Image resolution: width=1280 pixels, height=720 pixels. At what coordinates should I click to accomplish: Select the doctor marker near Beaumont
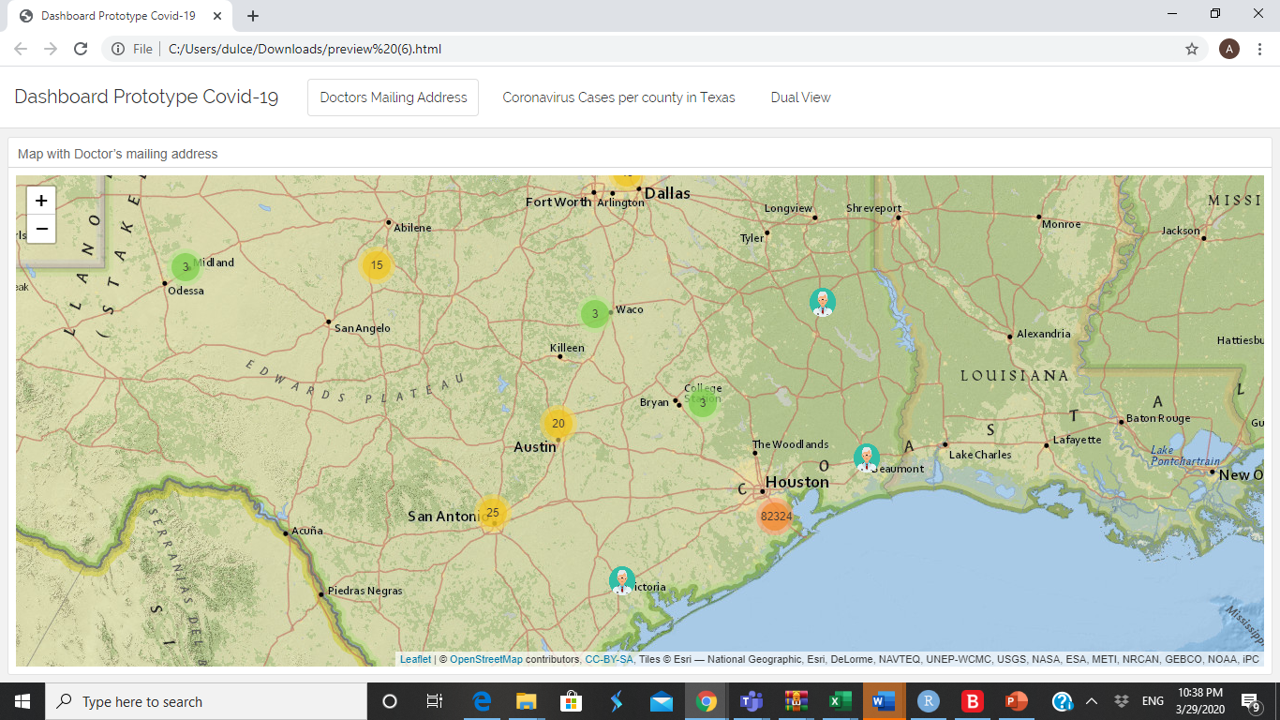pos(866,458)
